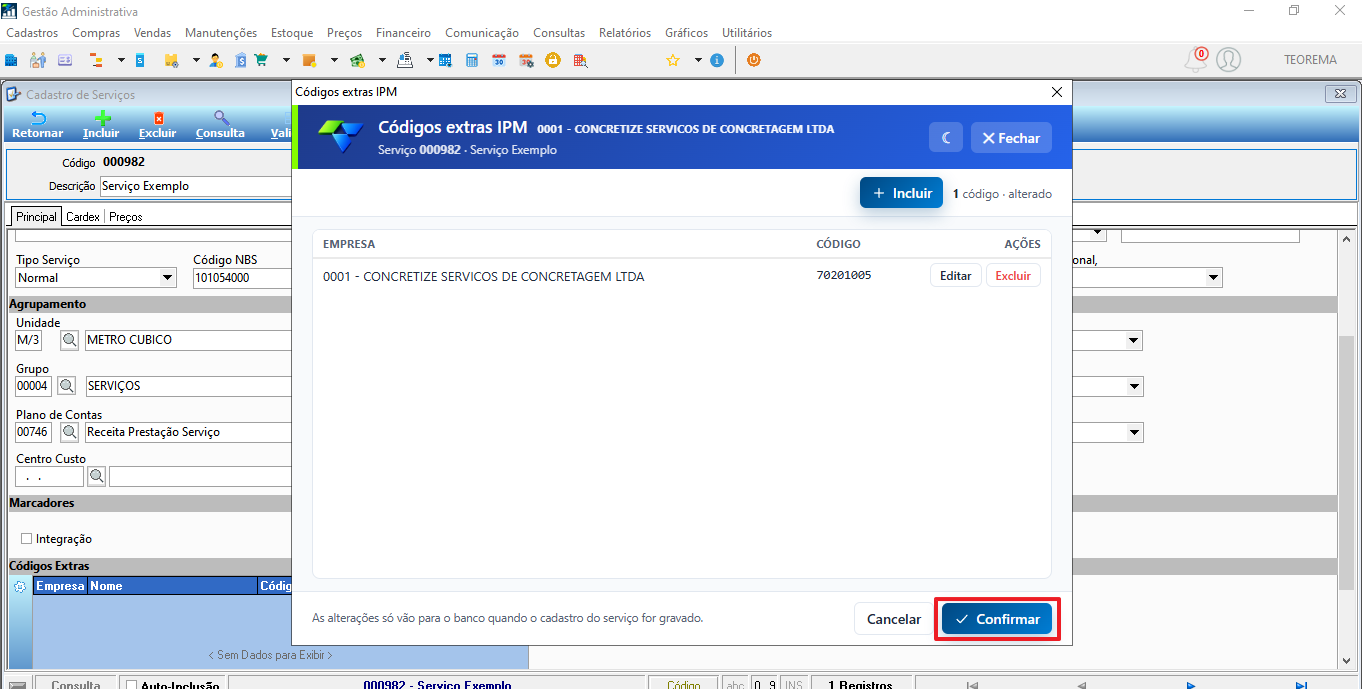Viewport: 1362px width, 689px height.
Task: Open the Cadastros menu
Action: (33, 33)
